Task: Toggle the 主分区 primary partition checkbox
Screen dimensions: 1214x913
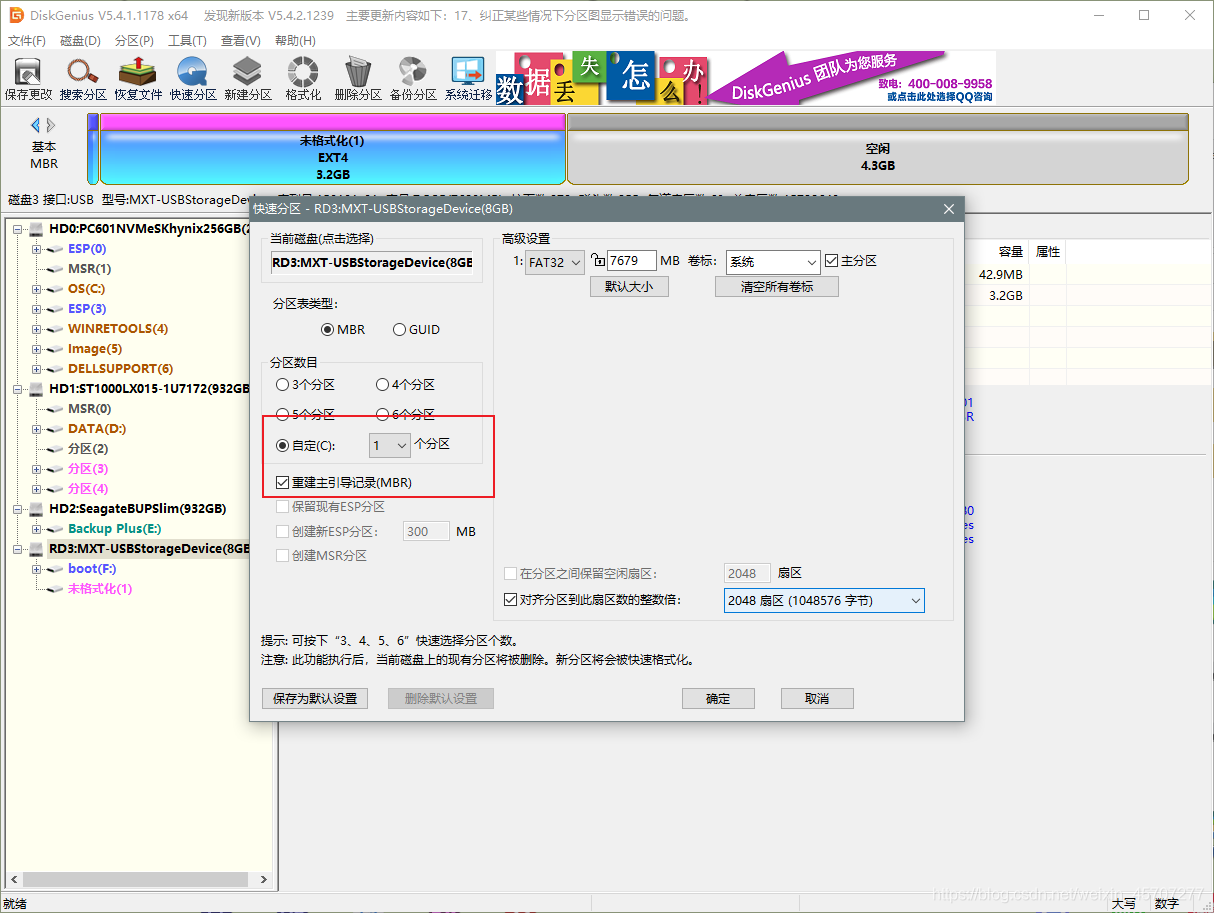Action: pyautogui.click(x=832, y=261)
